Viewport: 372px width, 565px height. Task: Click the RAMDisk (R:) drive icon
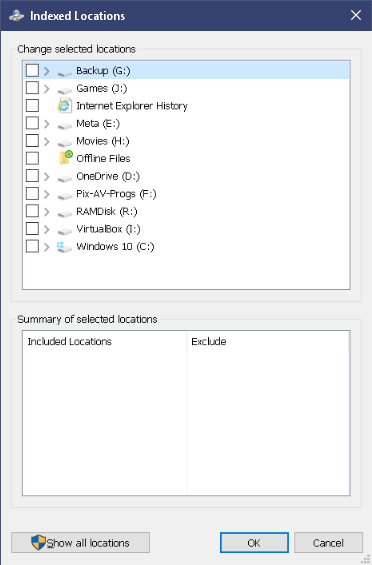coord(65,214)
